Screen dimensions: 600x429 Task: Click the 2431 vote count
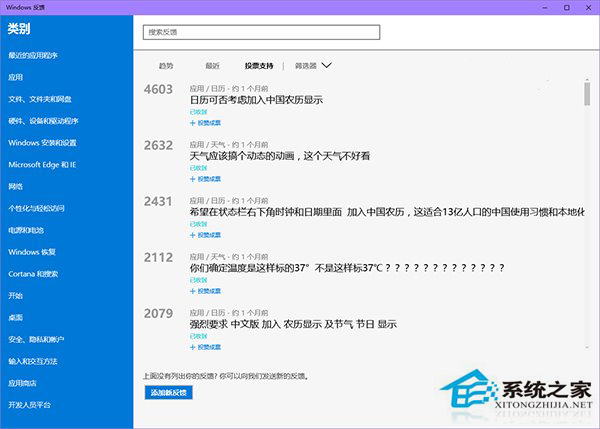pyautogui.click(x=158, y=201)
